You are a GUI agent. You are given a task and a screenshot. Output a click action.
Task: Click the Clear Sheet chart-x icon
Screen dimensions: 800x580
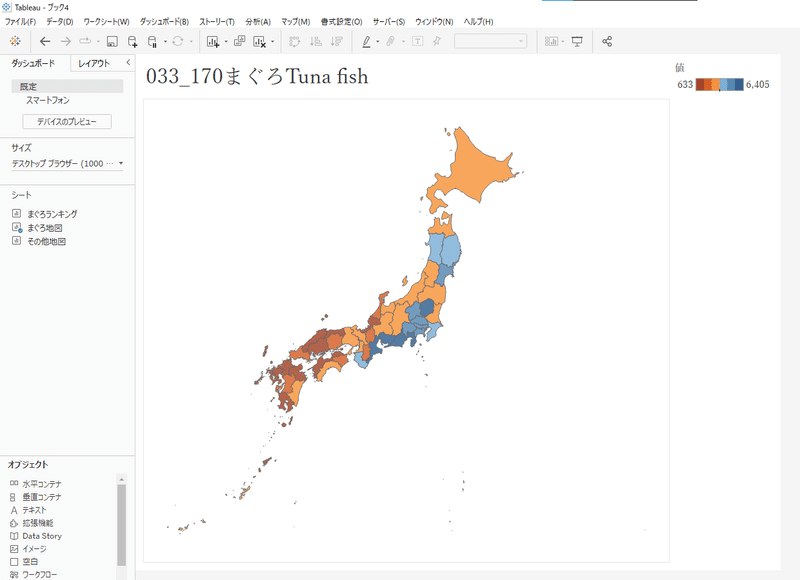pyautogui.click(x=260, y=41)
